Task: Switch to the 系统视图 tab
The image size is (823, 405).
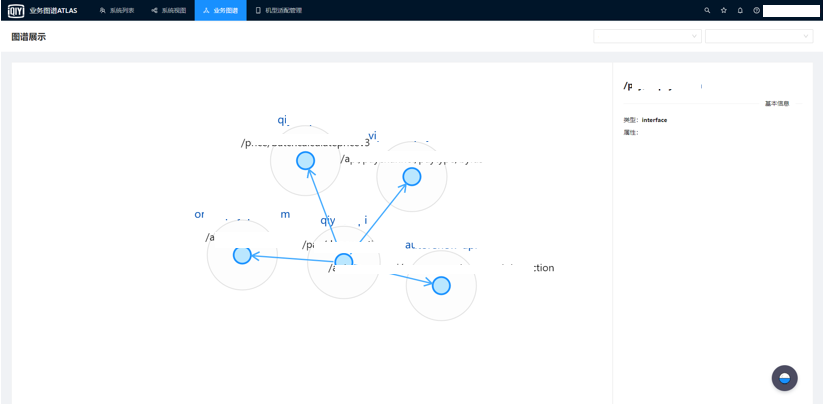Action: point(168,10)
